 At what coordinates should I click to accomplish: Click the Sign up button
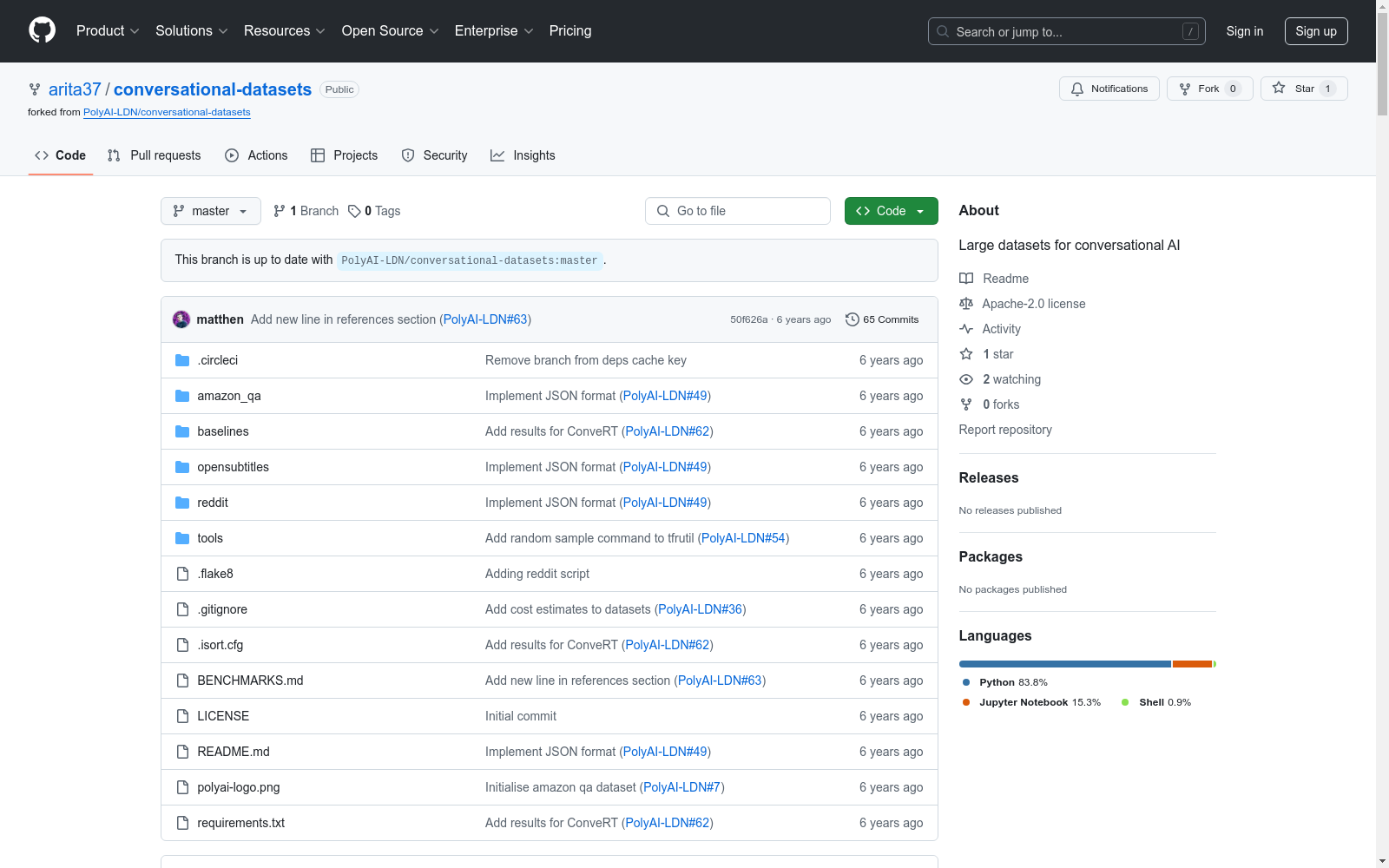(1316, 31)
